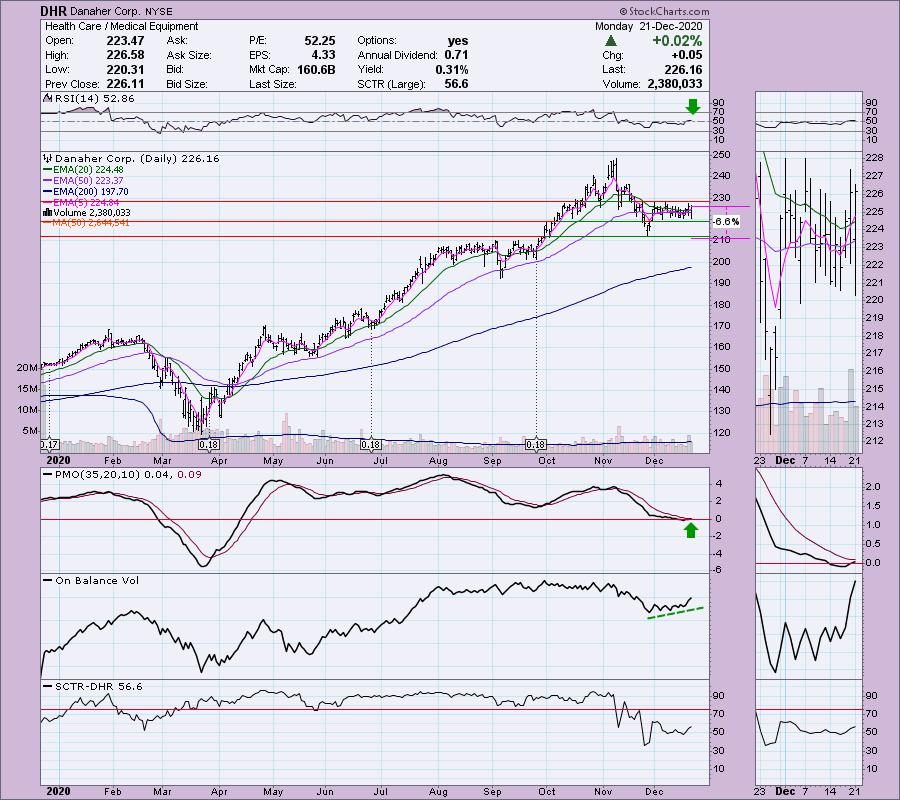Click the date Monday 21-Dec-2020

[648, 26]
